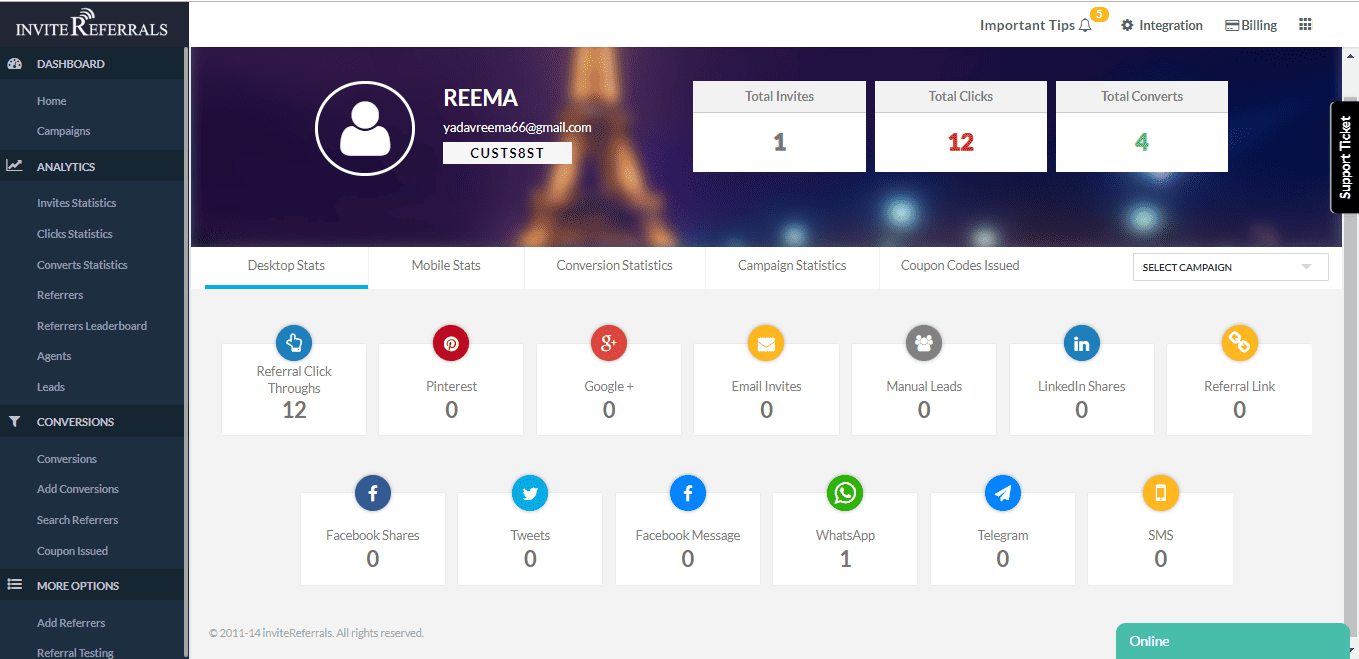This screenshot has height=659, width=1359.
Task: Open the Support Ticket side panel
Action: pos(1345,157)
